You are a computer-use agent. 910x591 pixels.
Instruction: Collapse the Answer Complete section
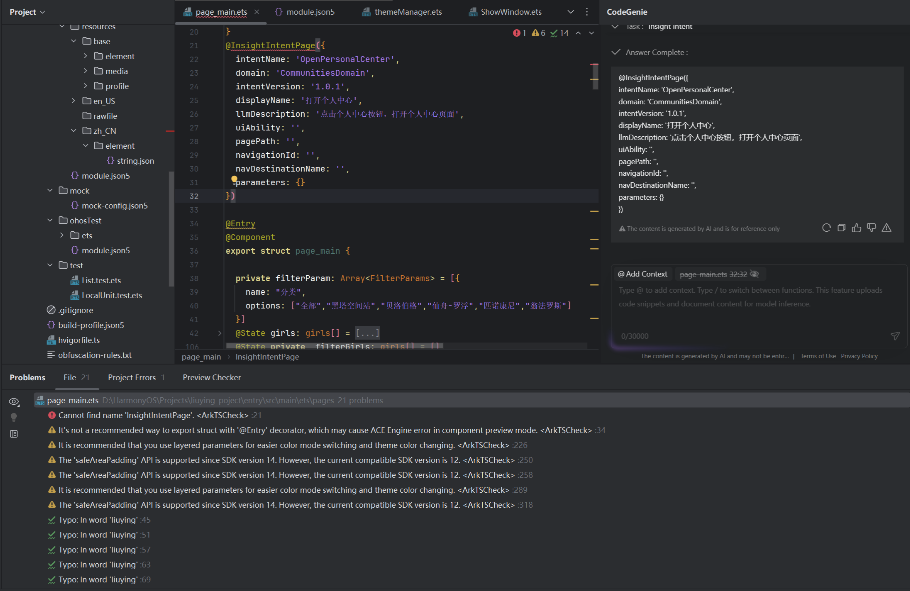pyautogui.click(x=616, y=52)
